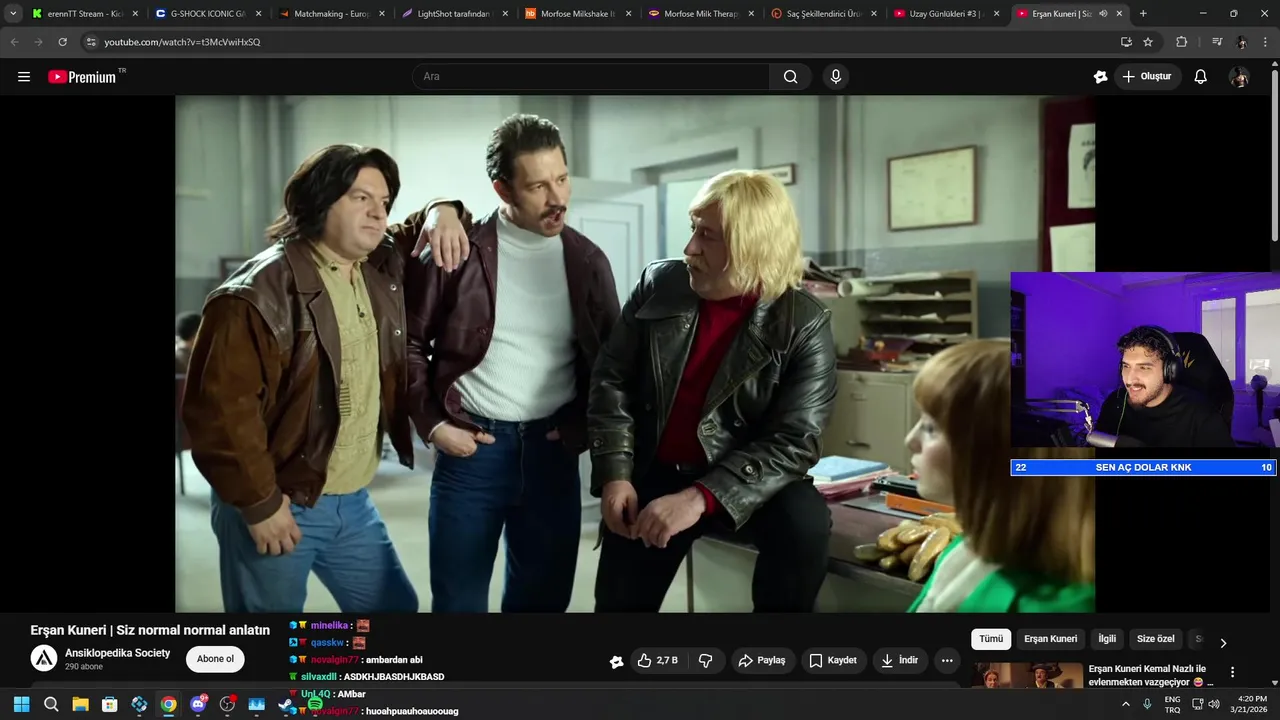Open the Ansiklopedika Society channel avatar

[x=44, y=658]
